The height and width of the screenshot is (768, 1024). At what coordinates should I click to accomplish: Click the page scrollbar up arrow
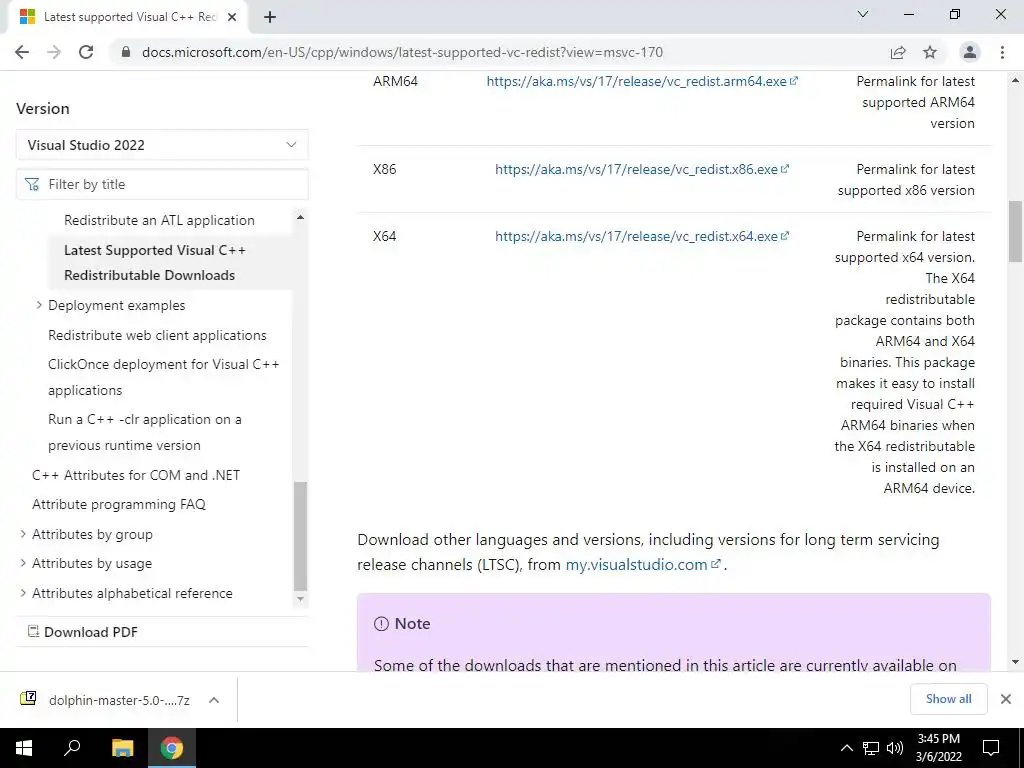tap(1015, 80)
